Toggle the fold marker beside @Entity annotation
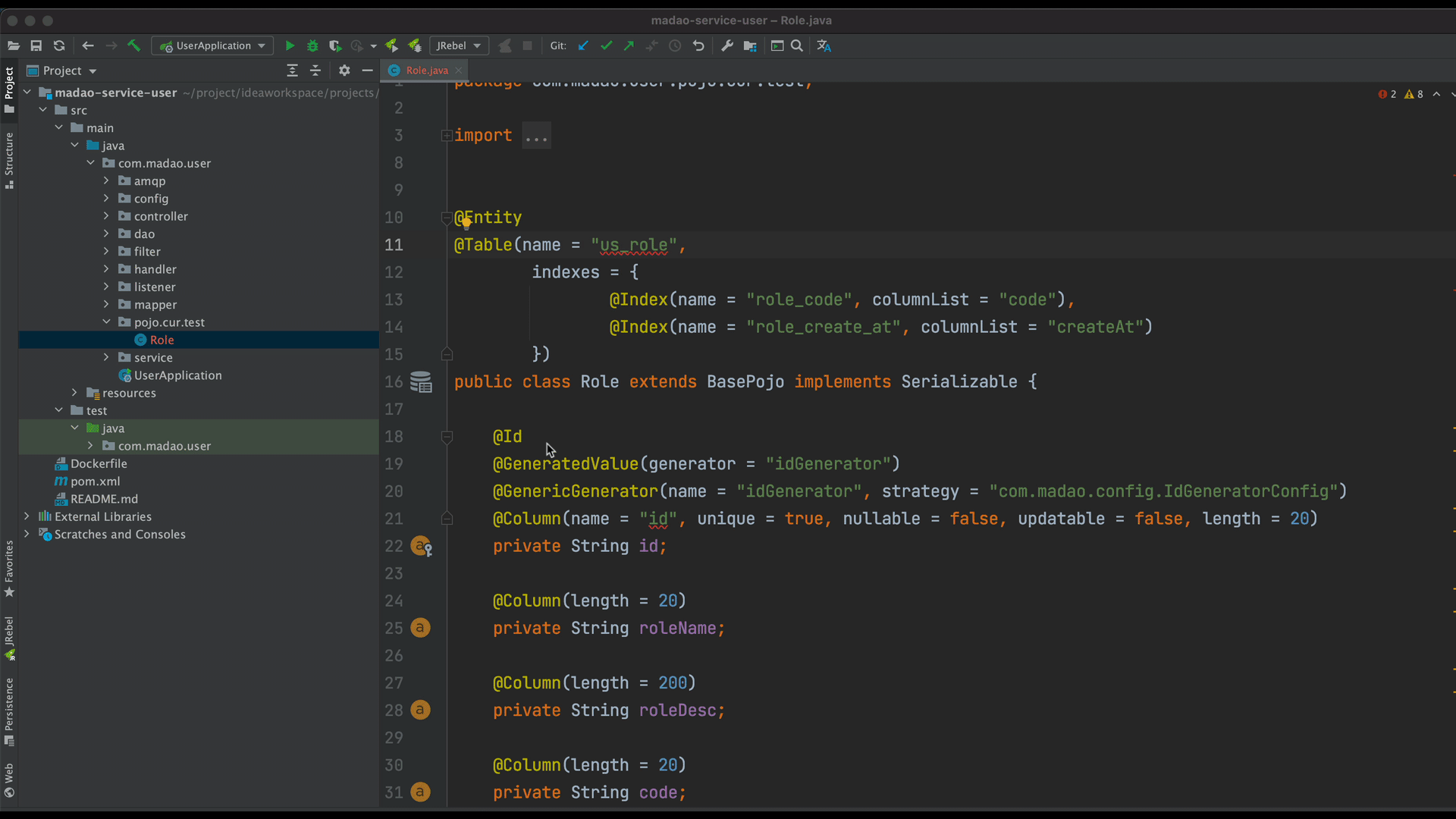 [x=447, y=218]
